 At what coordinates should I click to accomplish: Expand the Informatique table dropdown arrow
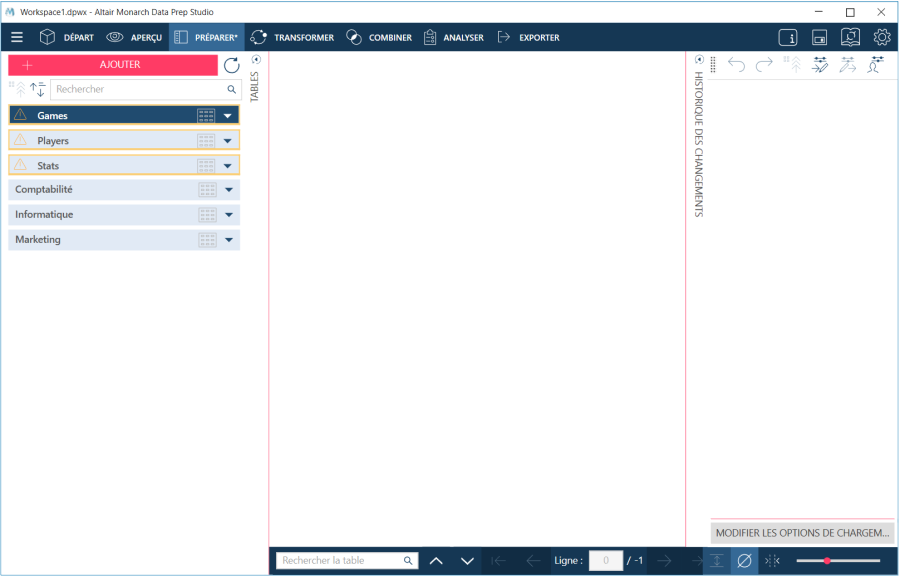coord(229,215)
